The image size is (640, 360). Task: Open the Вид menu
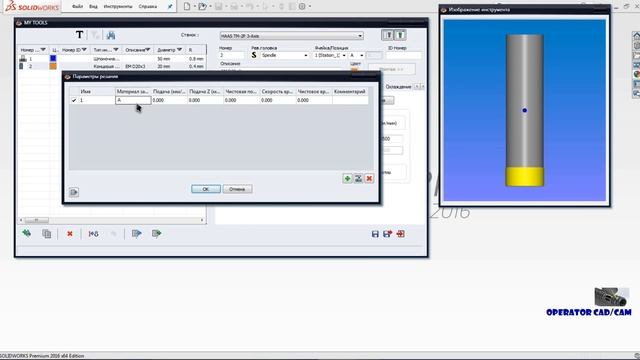click(x=93, y=7)
